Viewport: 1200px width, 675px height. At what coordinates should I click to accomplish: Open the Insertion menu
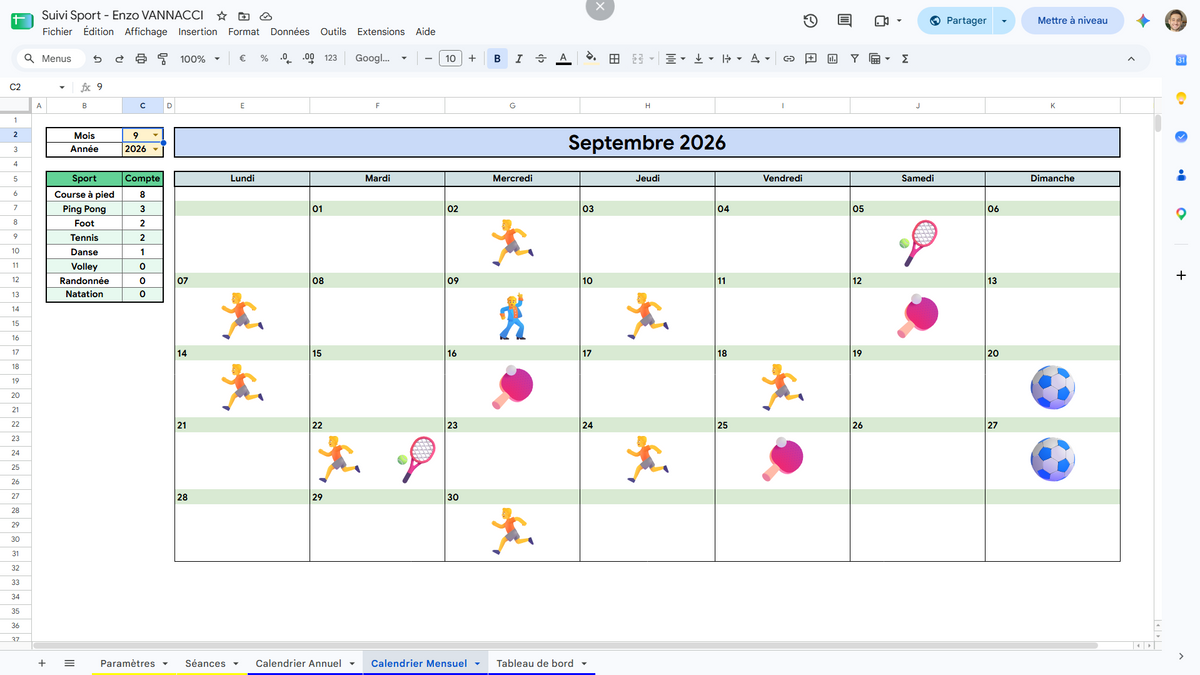[x=198, y=32]
